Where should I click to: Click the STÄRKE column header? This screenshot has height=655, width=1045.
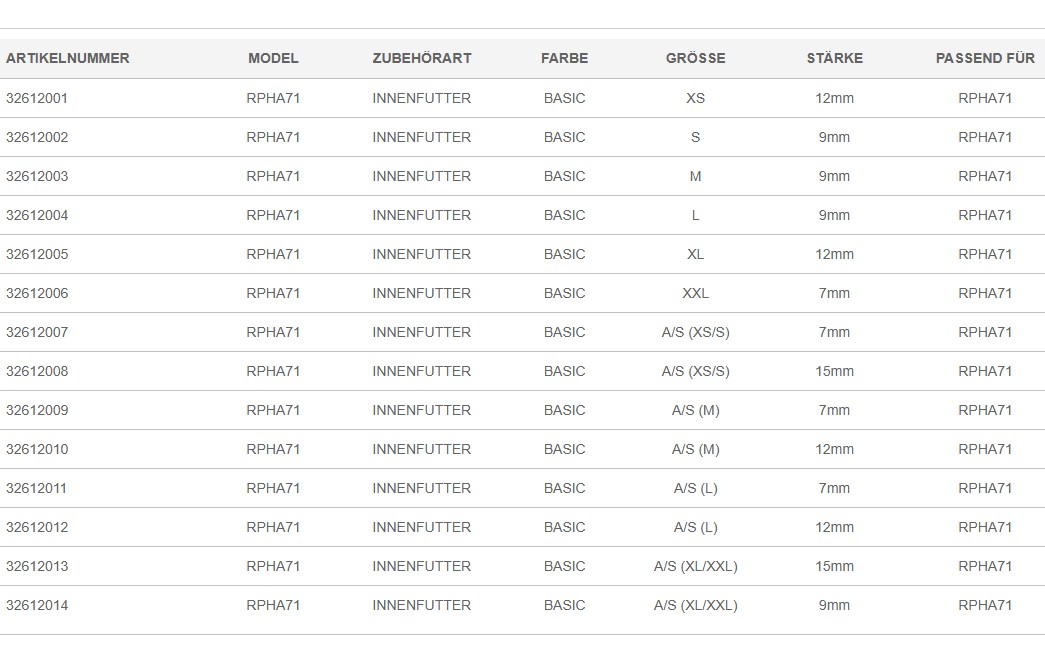[834, 58]
